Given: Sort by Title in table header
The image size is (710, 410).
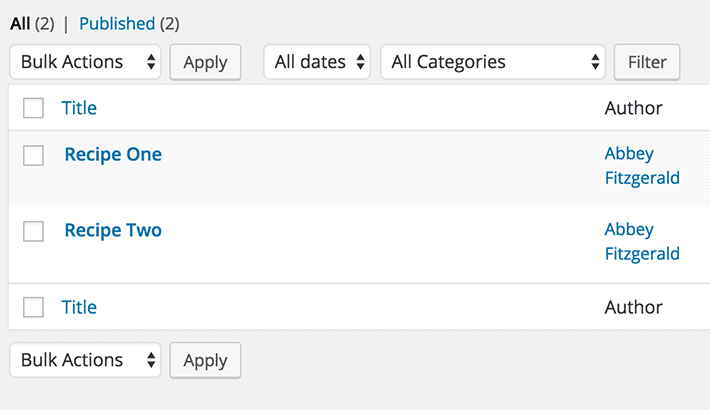Looking at the screenshot, I should pyautogui.click(x=79, y=108).
